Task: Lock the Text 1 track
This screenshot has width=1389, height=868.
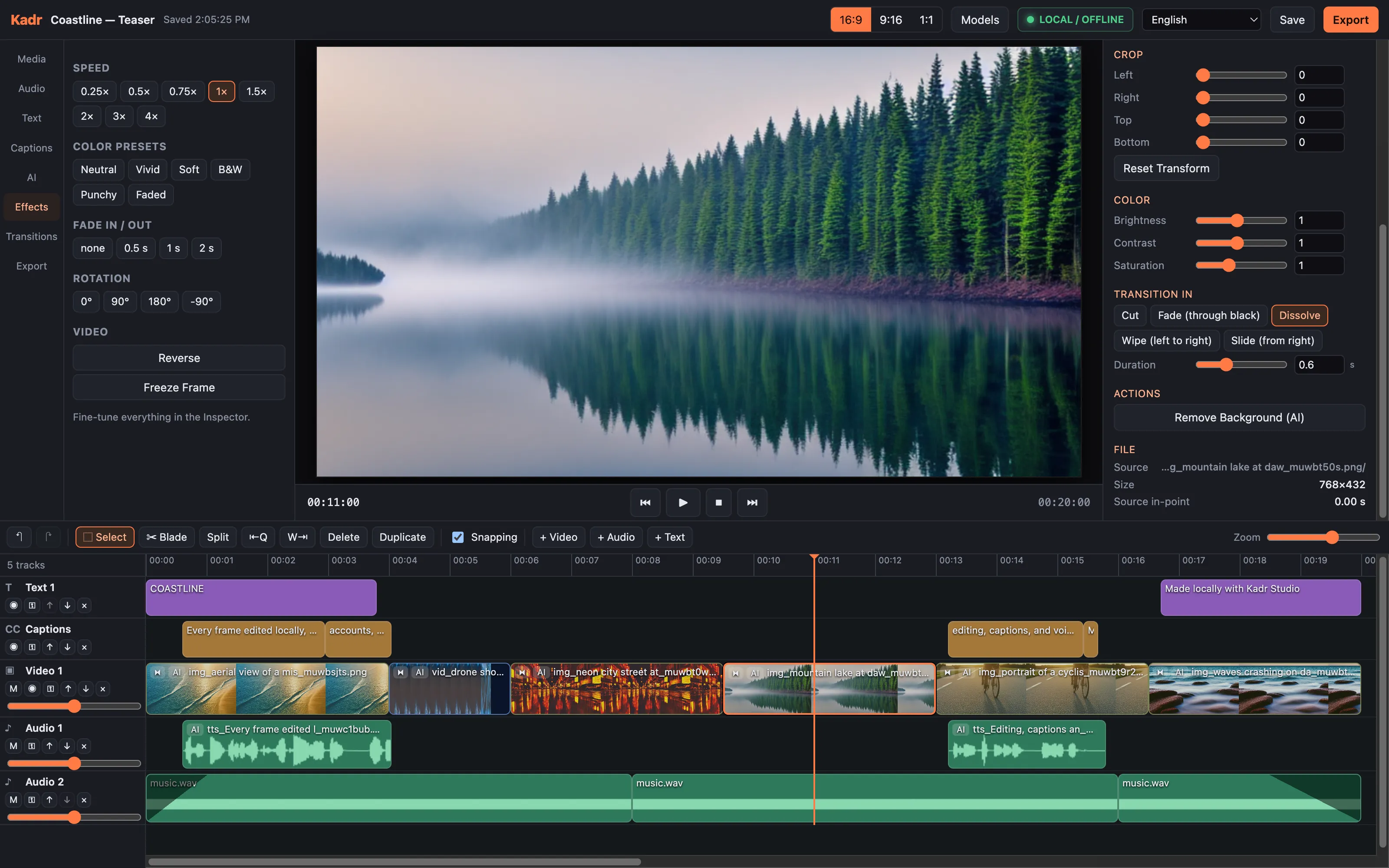Action: tap(32, 605)
